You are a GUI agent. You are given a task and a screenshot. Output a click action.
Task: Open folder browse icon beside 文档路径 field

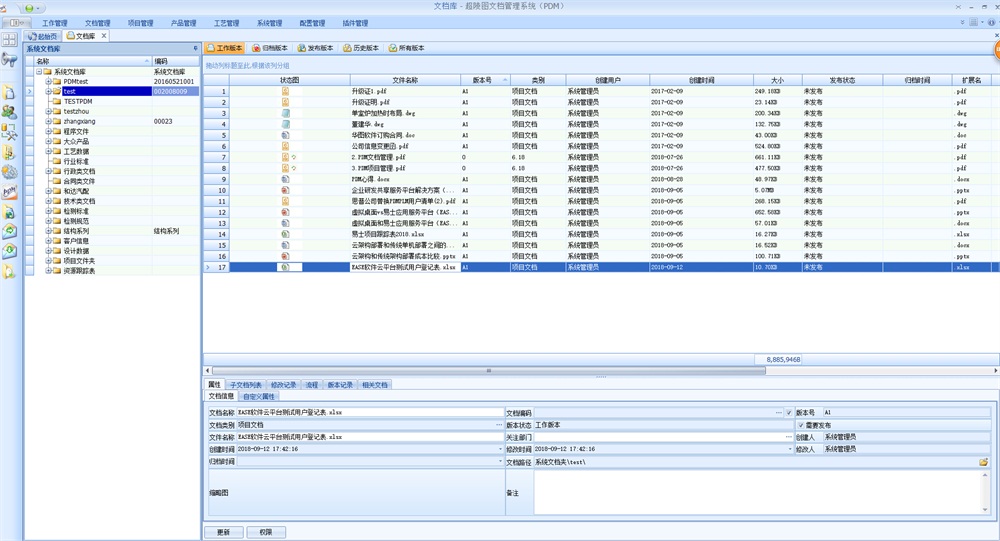984,462
